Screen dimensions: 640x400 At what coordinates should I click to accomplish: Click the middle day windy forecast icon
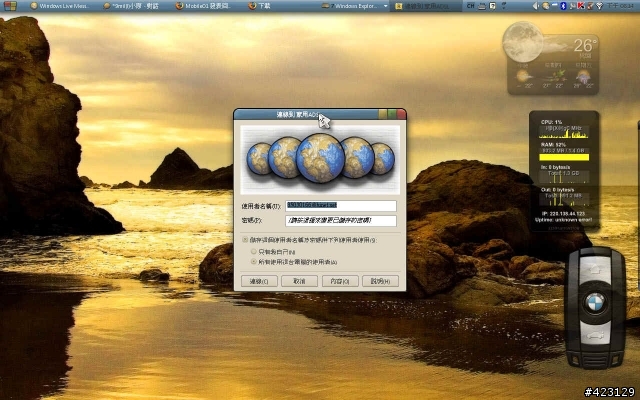point(553,76)
